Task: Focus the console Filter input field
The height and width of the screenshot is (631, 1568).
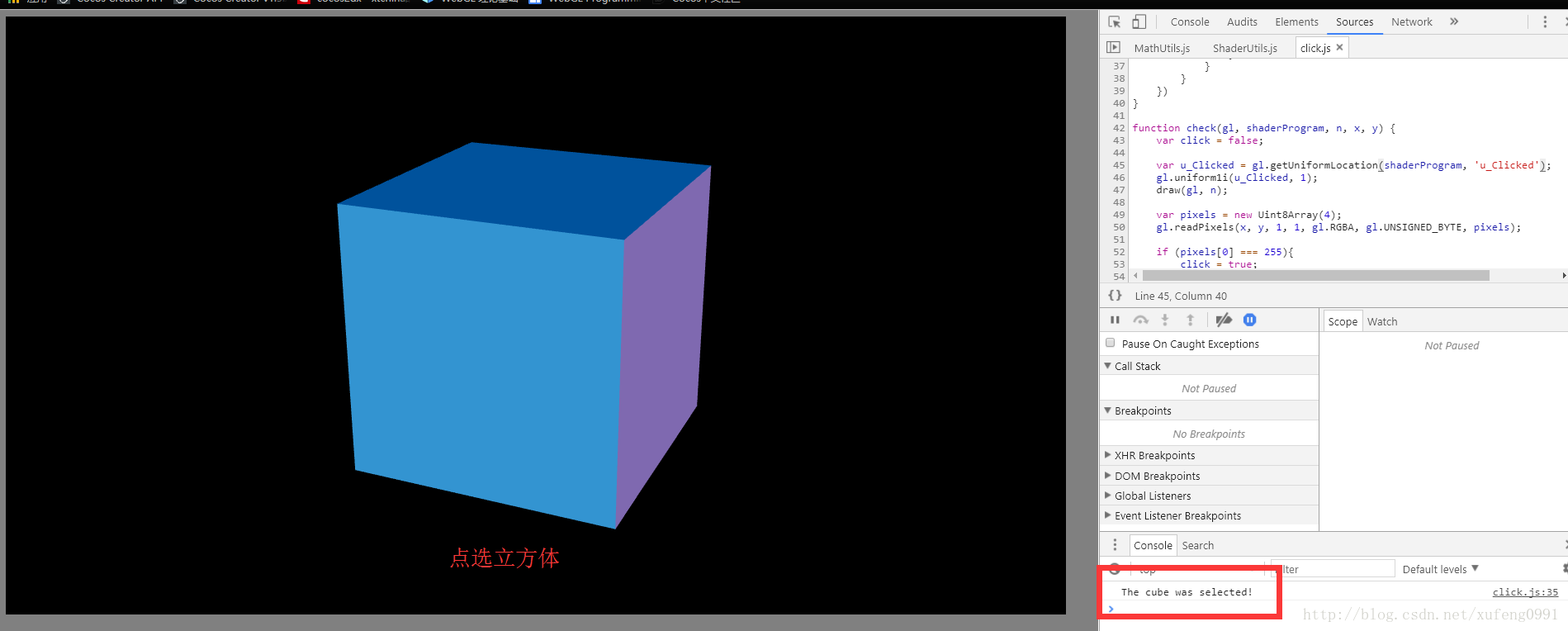Action: (1333, 569)
